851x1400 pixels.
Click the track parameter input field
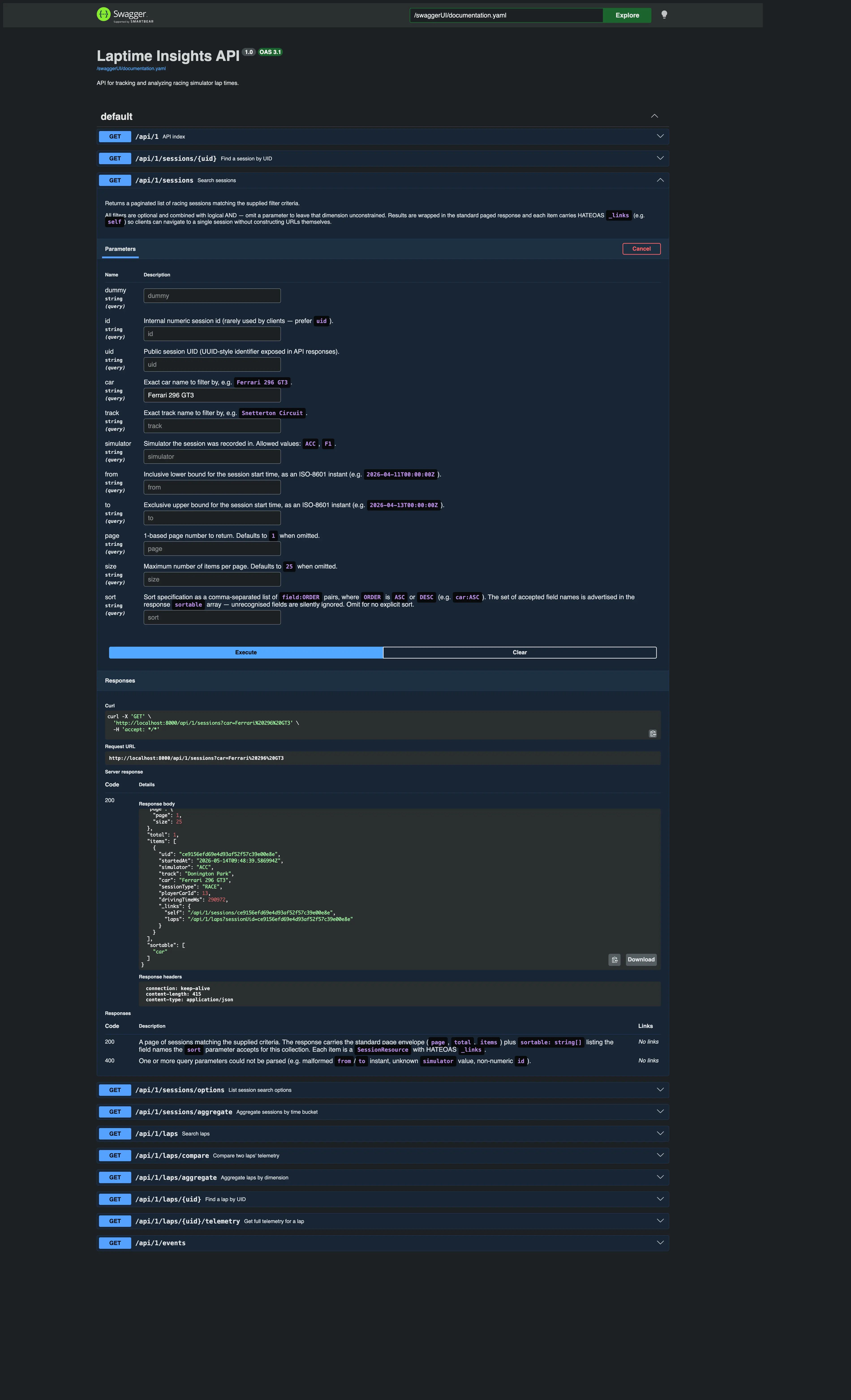[x=212, y=426]
